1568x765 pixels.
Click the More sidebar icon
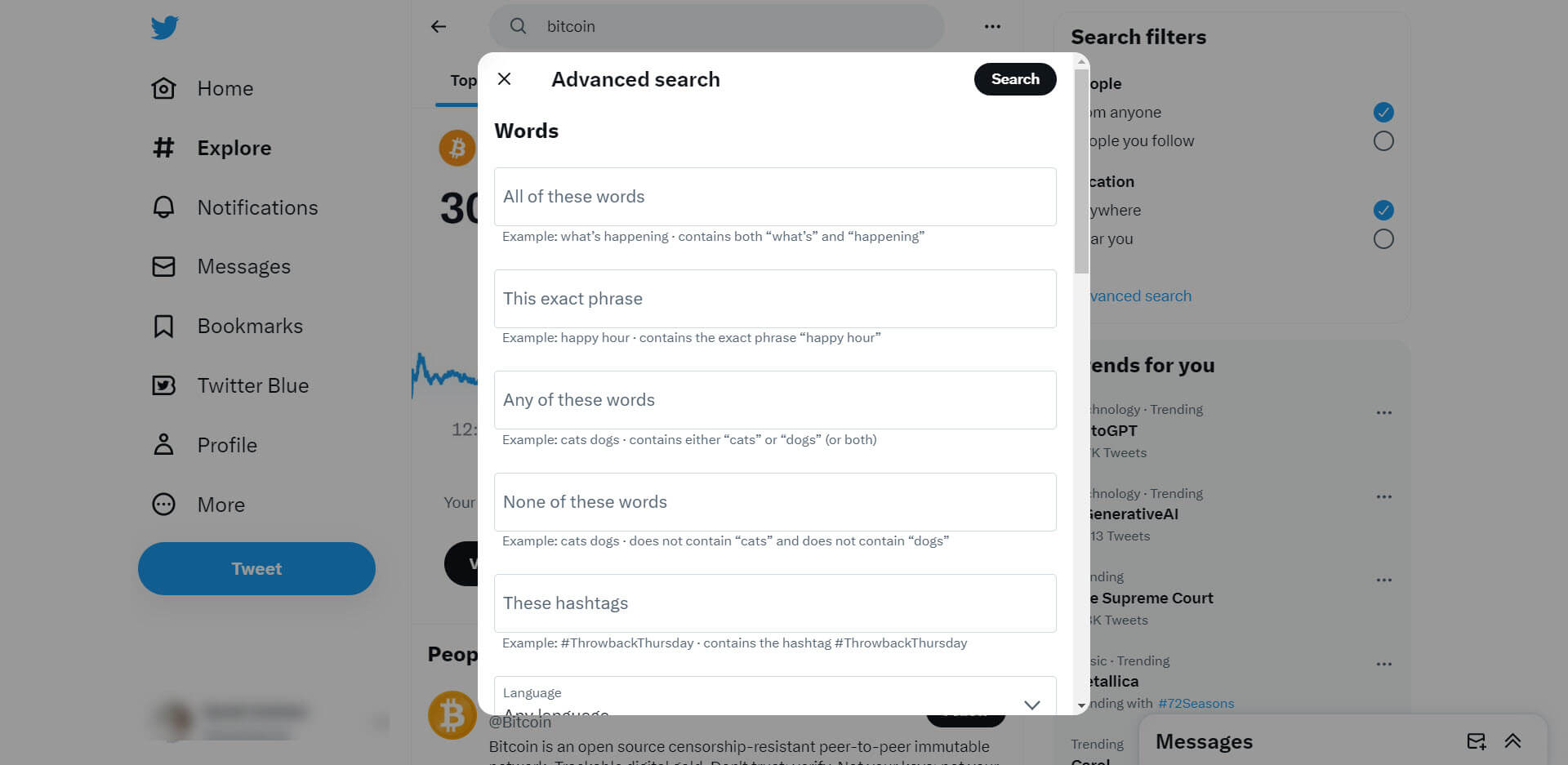(163, 505)
